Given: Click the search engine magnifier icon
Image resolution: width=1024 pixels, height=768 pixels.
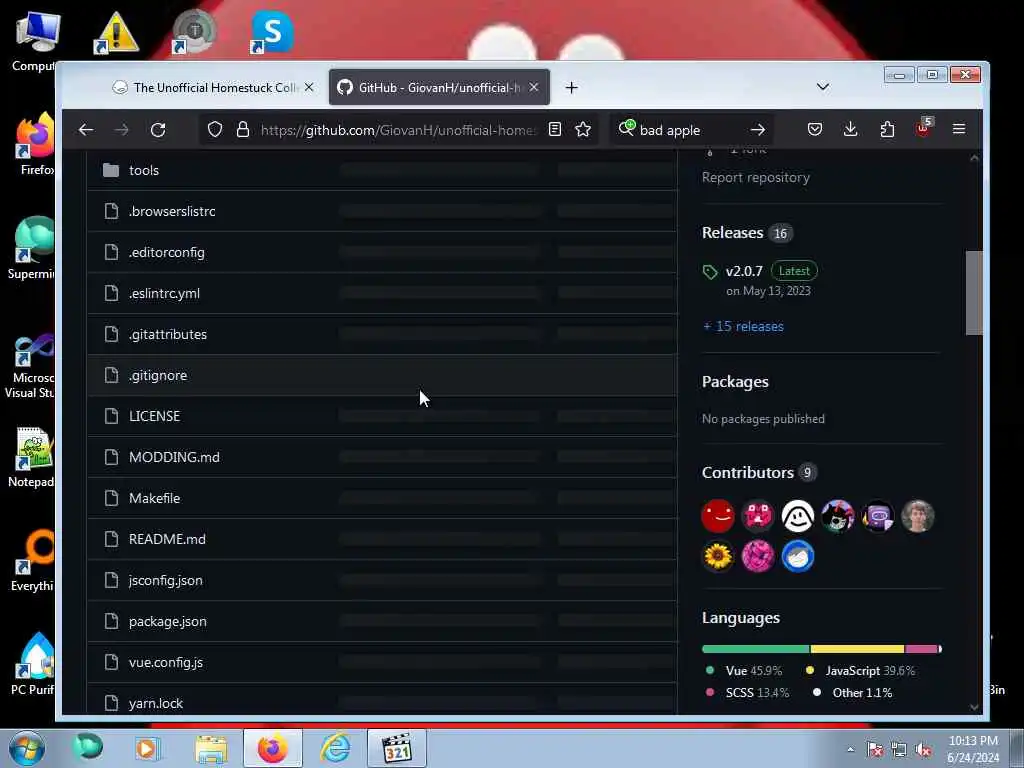Looking at the screenshot, I should click(626, 127).
